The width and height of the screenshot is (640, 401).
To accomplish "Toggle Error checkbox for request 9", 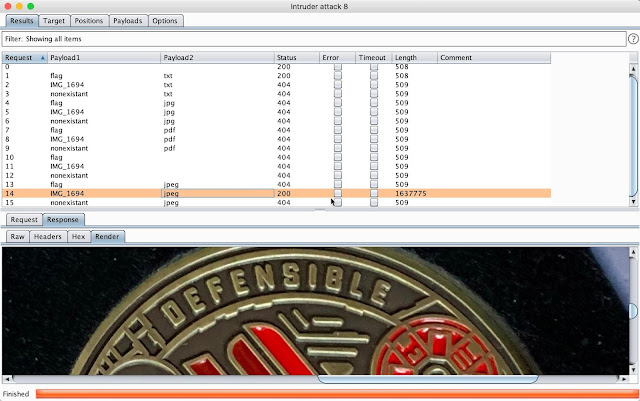I will [x=338, y=148].
